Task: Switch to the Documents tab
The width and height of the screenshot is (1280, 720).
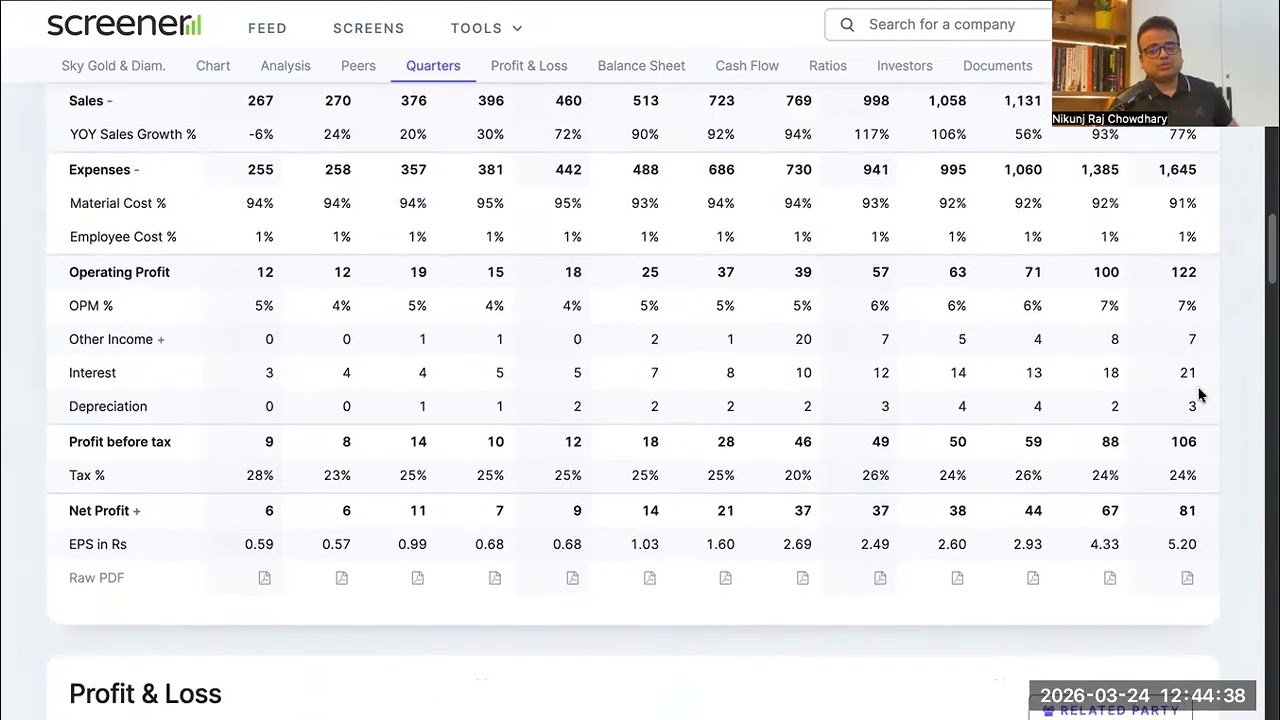Action: pyautogui.click(x=997, y=66)
